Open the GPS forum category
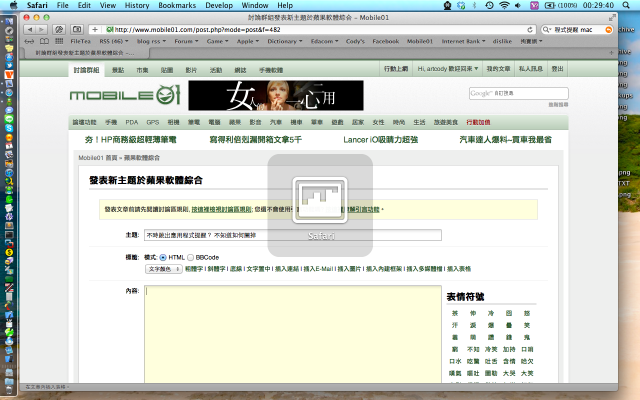This screenshot has width=640, height=400. coord(153,122)
